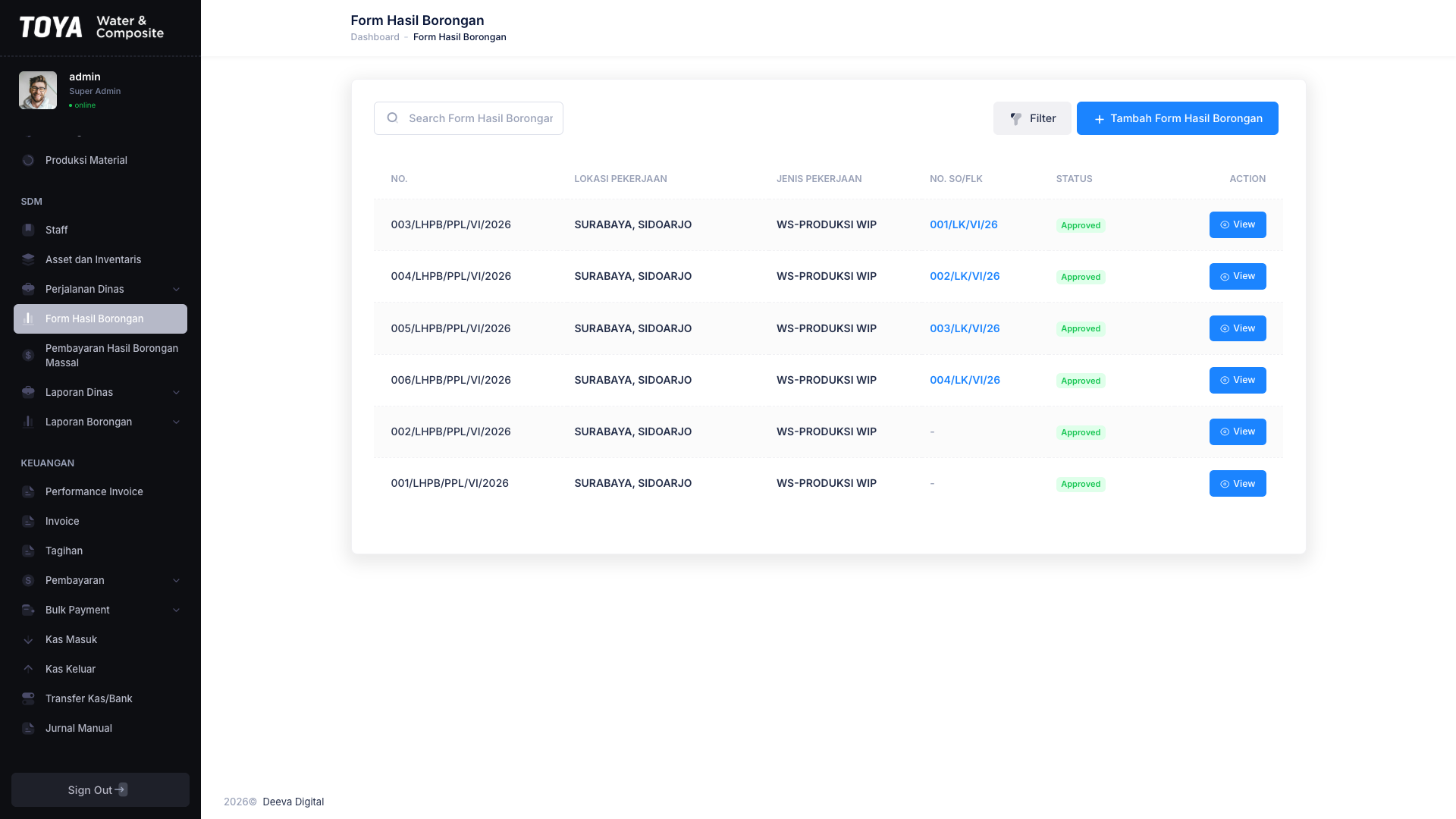Open the Jurnal Manual page
The image size is (1456, 819).
[100, 728]
